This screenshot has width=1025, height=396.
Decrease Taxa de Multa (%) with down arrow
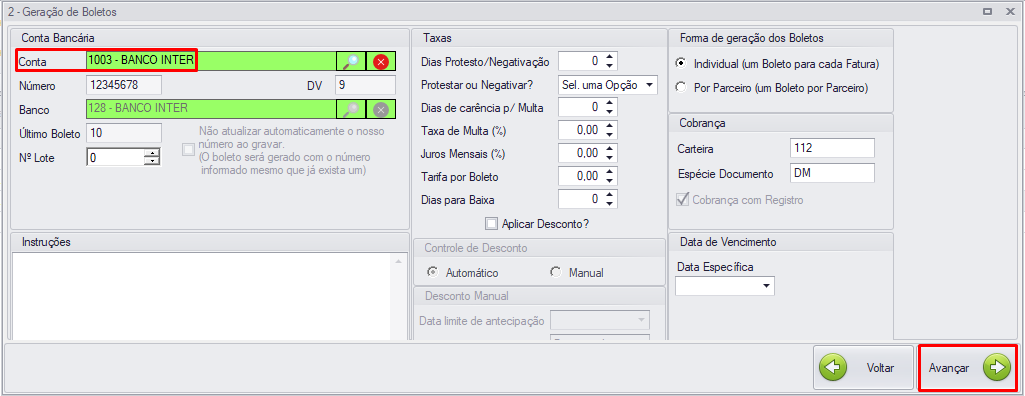(610, 134)
